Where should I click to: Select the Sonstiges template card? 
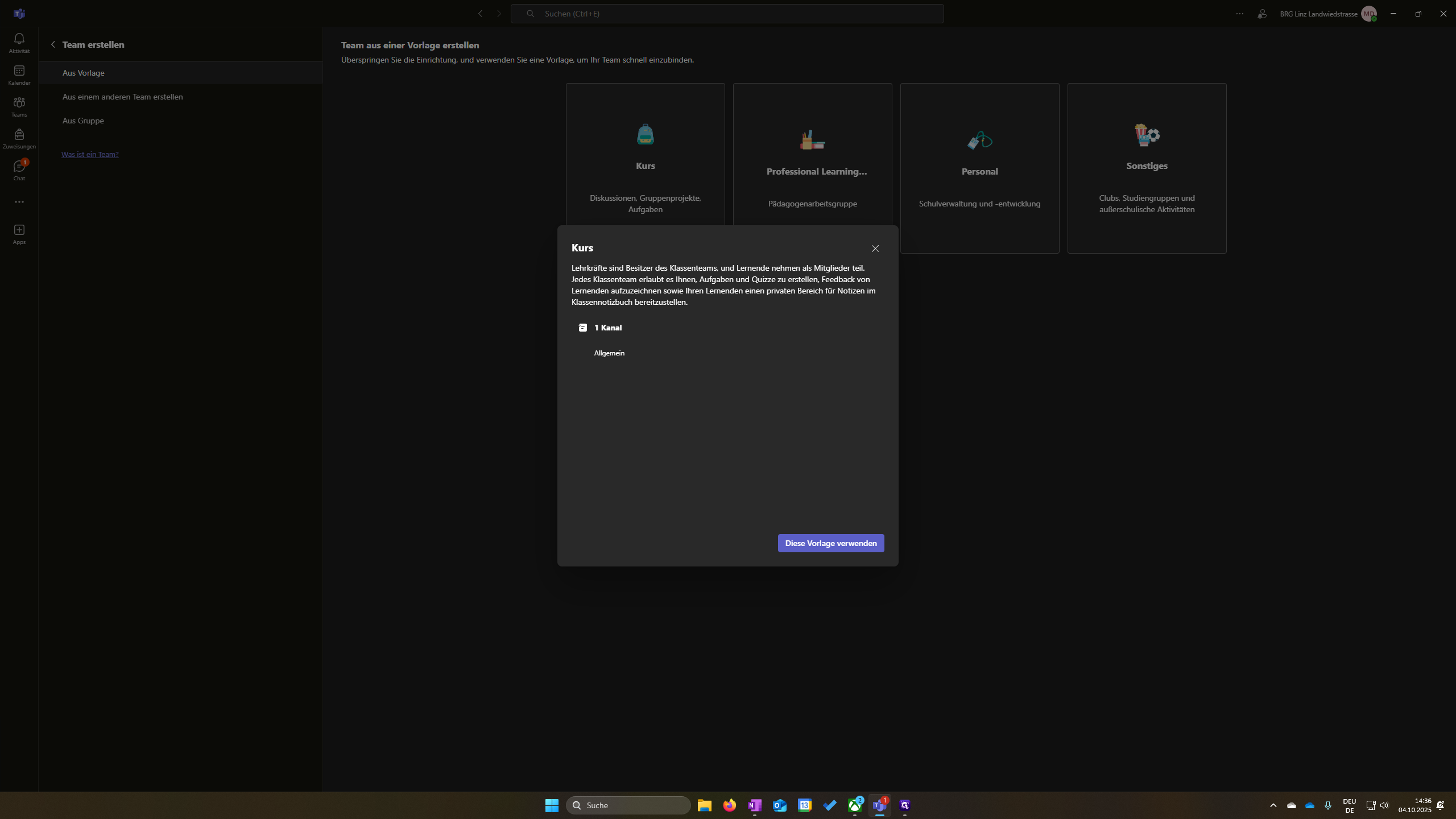click(1147, 168)
